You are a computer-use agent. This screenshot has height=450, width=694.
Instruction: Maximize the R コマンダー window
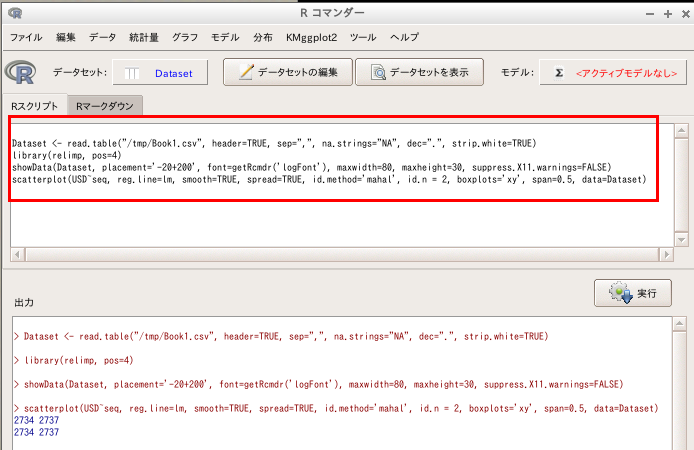pyautogui.click(x=668, y=14)
